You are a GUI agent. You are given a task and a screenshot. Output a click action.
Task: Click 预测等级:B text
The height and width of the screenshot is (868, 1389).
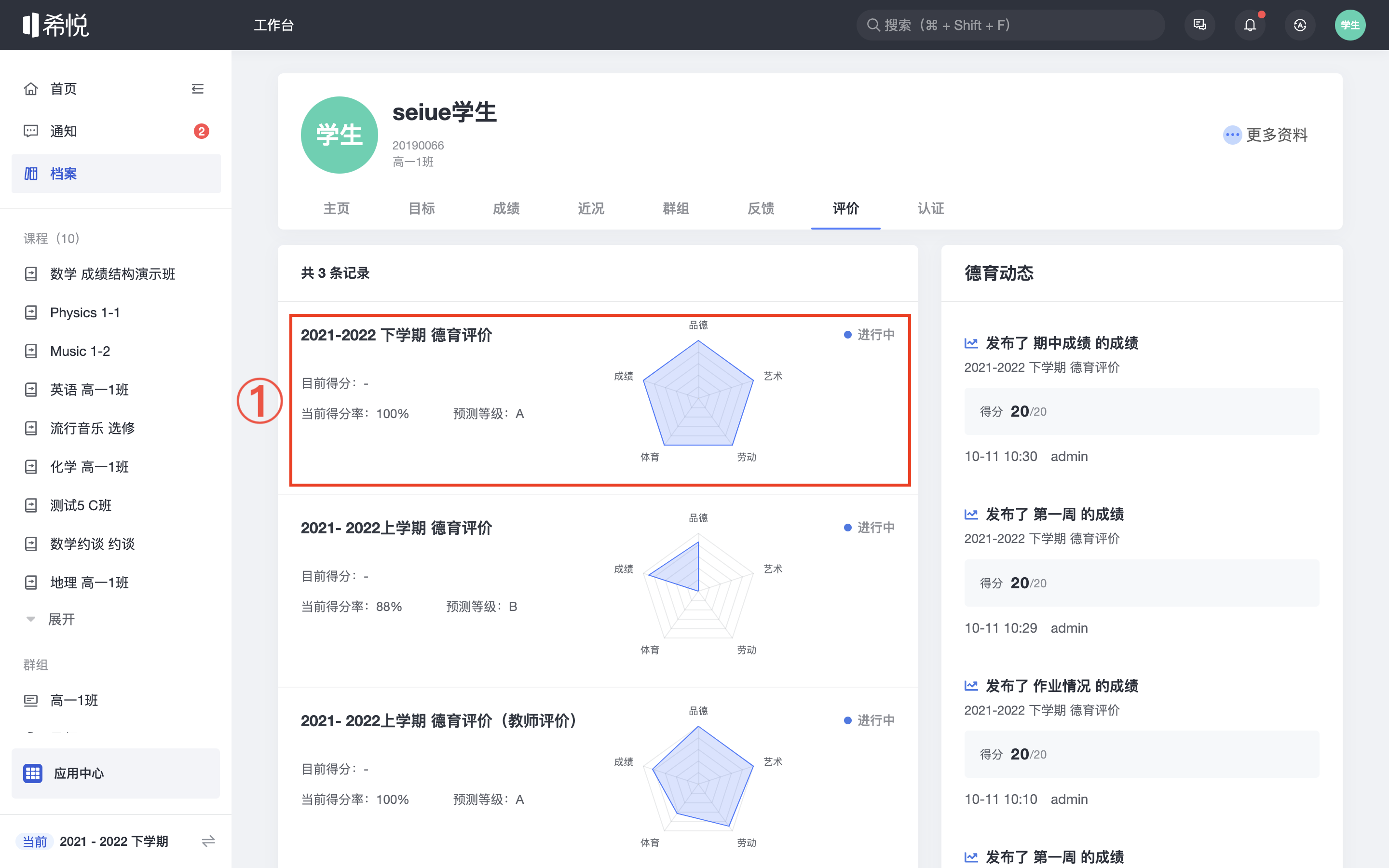[x=482, y=606]
